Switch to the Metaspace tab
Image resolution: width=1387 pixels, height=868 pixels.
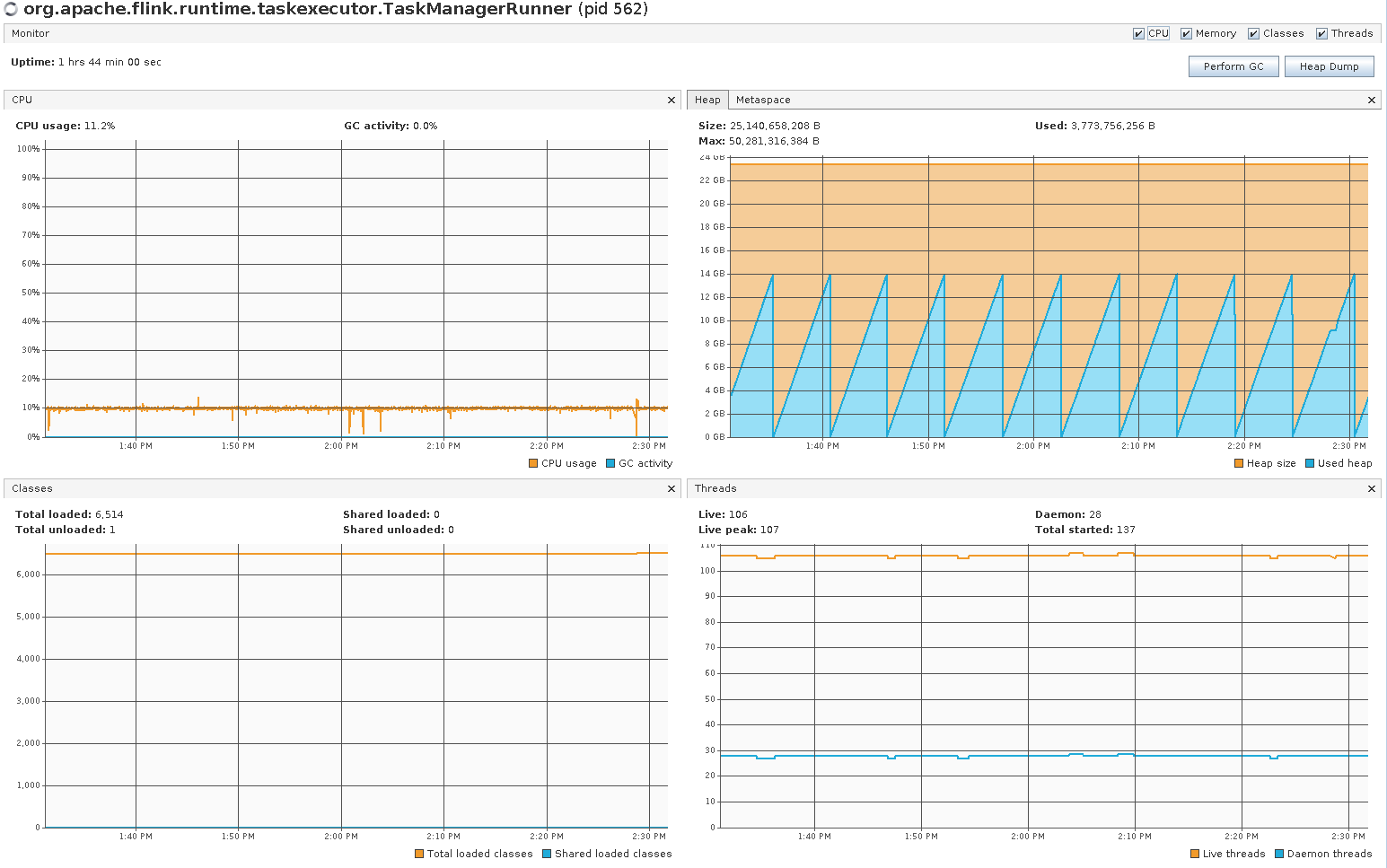pyautogui.click(x=763, y=101)
